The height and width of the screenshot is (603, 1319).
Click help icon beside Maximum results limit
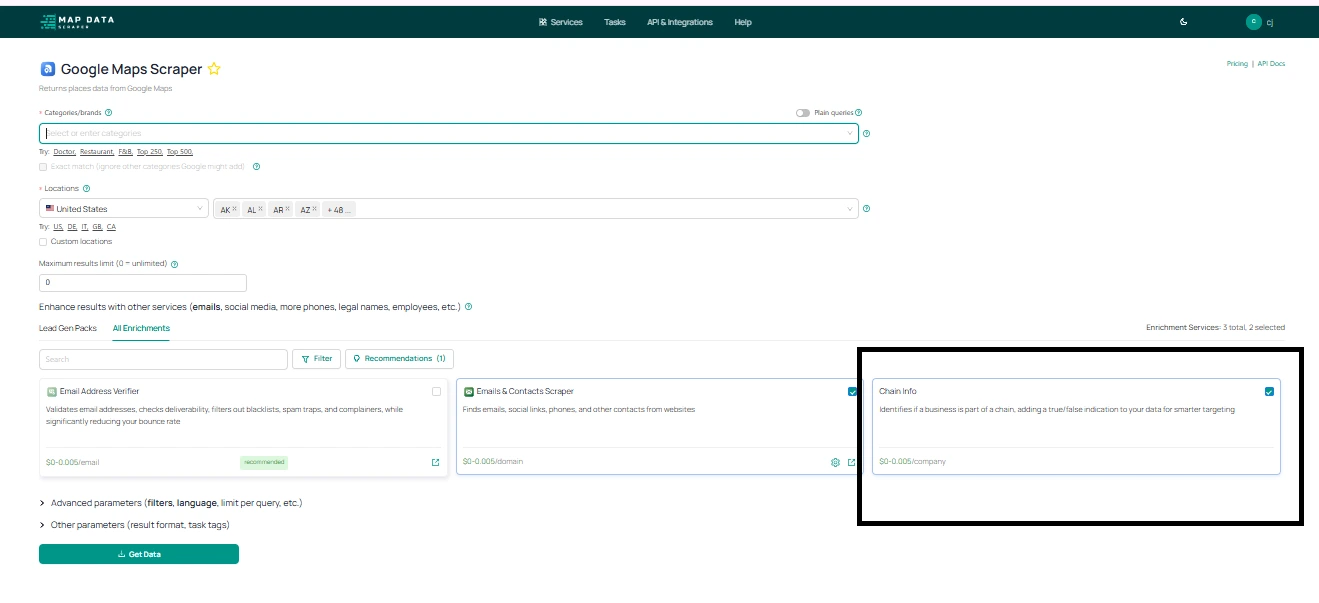click(175, 264)
